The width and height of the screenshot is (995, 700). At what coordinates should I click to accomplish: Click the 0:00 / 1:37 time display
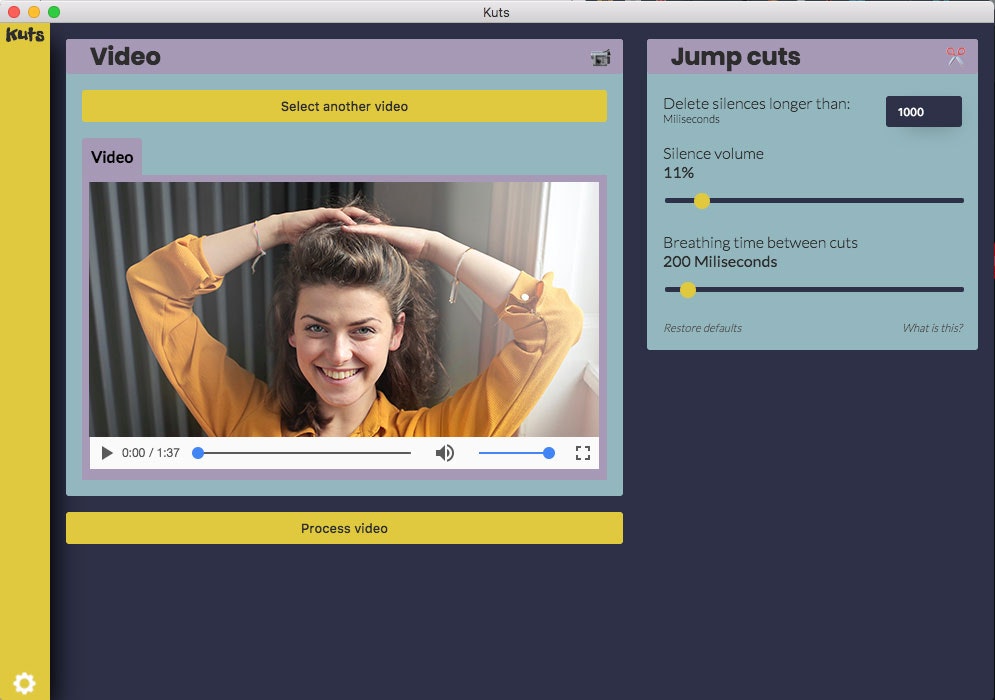(x=150, y=453)
